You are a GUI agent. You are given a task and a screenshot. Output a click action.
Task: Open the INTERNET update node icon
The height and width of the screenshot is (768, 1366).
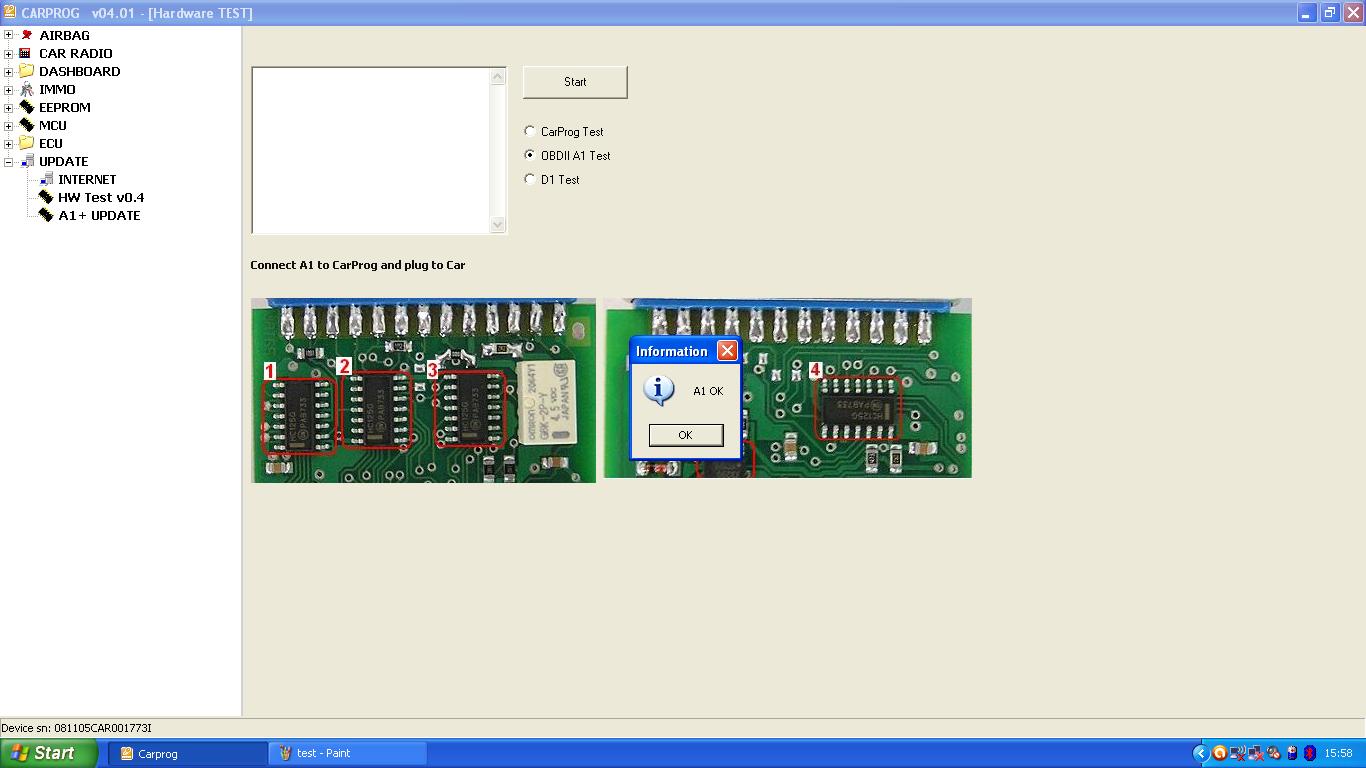point(46,179)
